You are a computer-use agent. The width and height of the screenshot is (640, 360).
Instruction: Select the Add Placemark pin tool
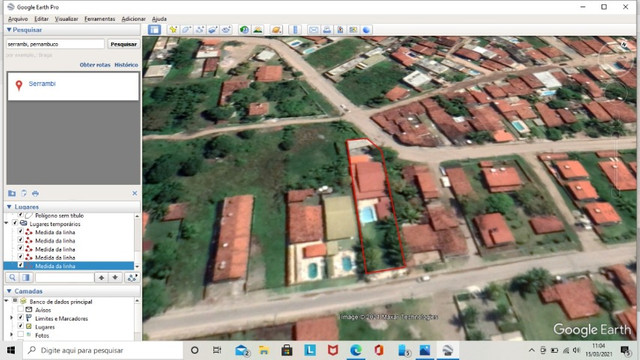(x=173, y=30)
